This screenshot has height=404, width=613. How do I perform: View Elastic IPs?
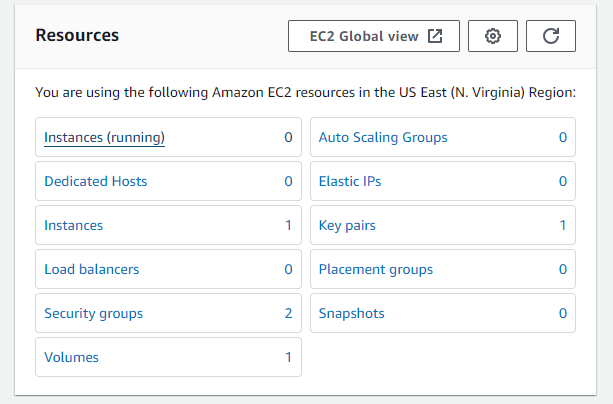click(350, 181)
